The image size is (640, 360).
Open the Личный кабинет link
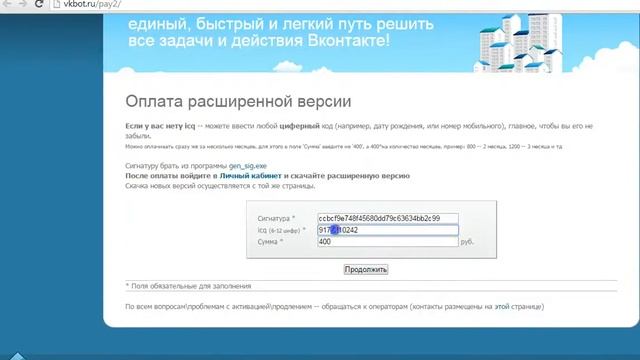click(x=251, y=176)
